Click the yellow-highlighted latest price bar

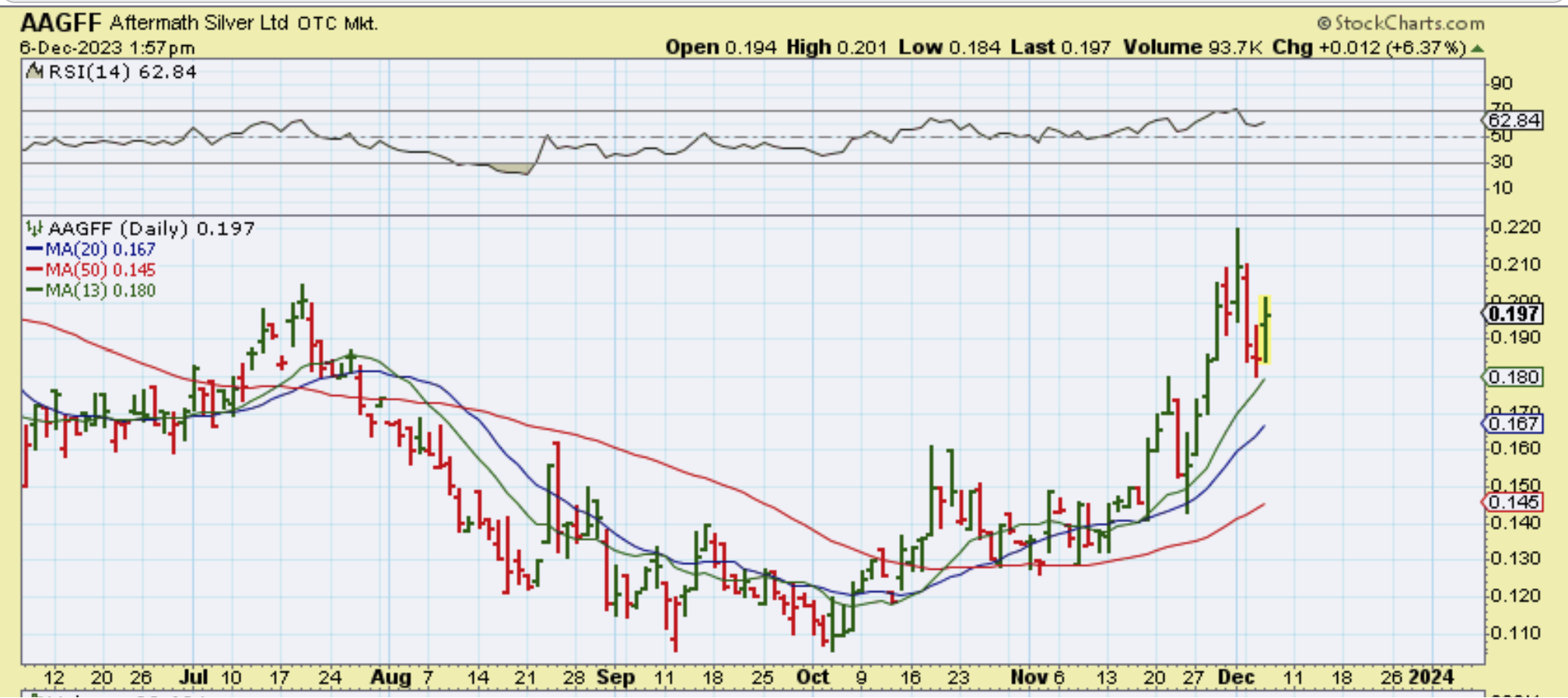point(1265,330)
